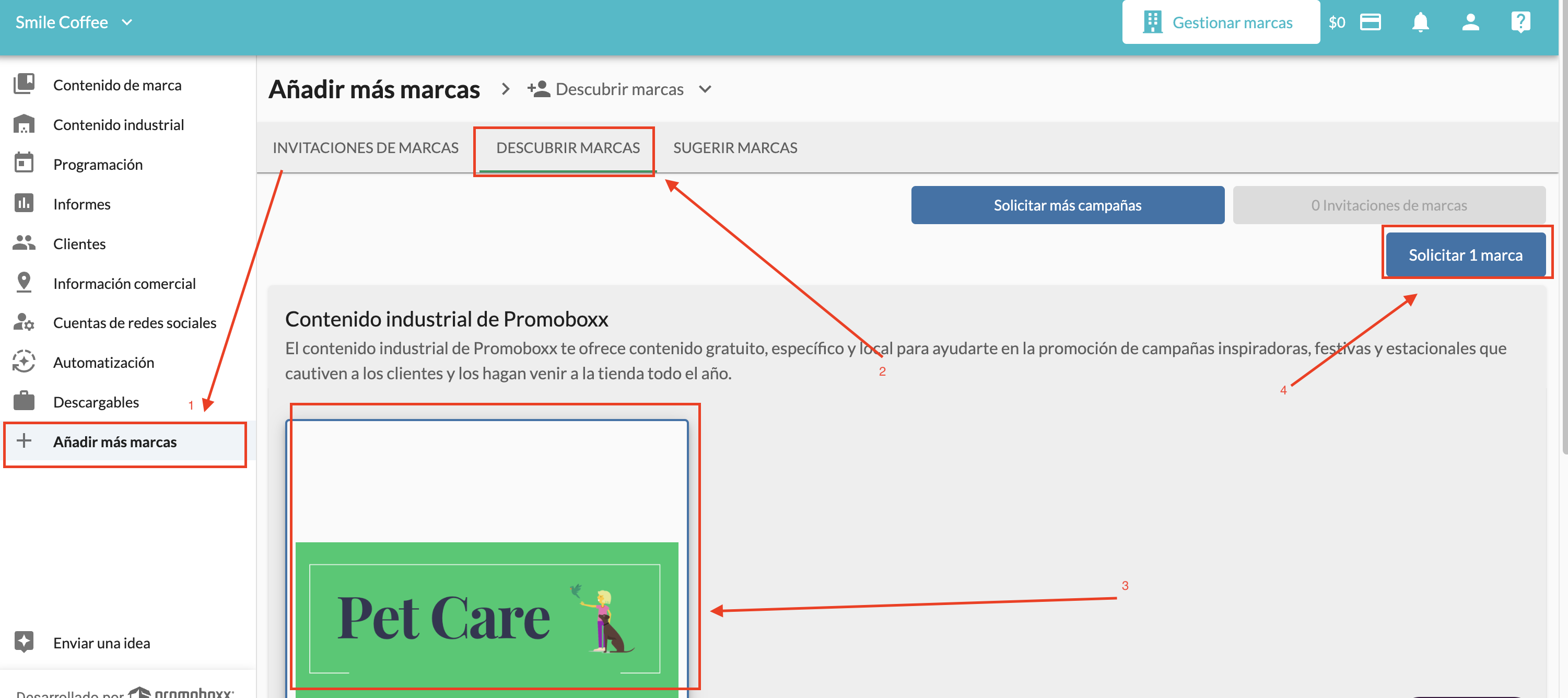Image resolution: width=1568 pixels, height=698 pixels.
Task: Click the credit card billing icon
Action: [x=1370, y=22]
